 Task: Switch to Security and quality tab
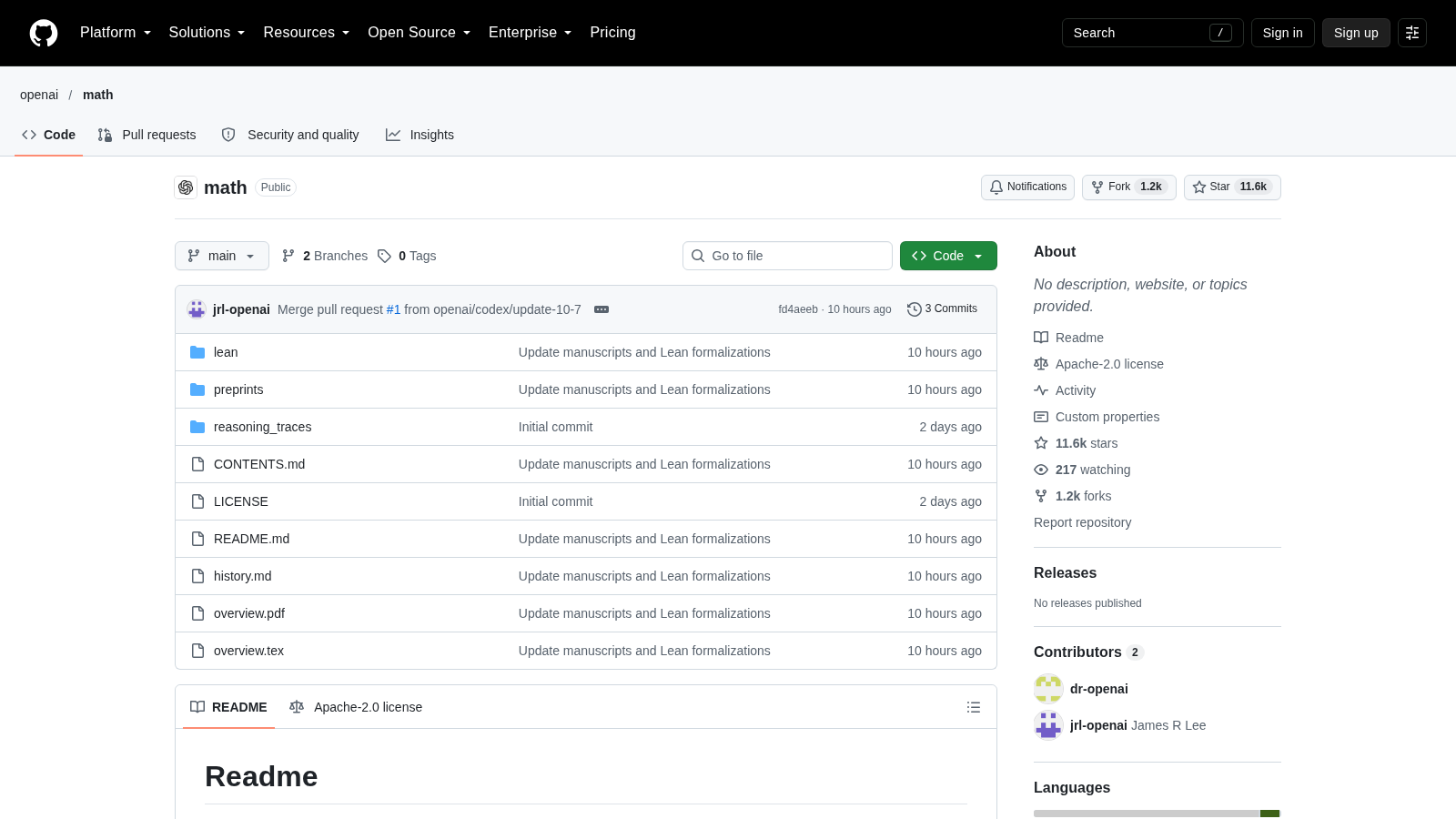[x=290, y=135]
